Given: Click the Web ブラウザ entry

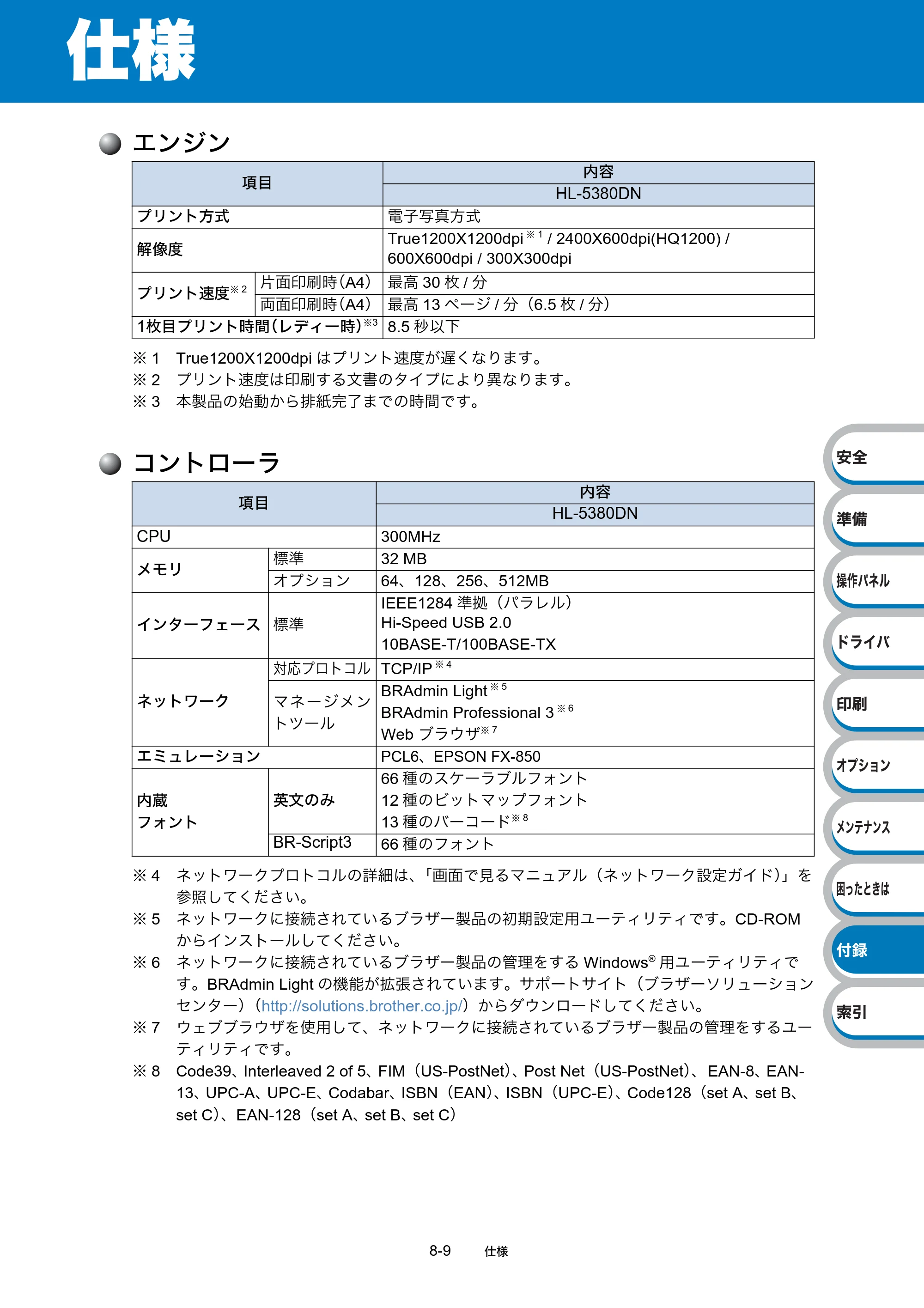Looking at the screenshot, I should click(438, 734).
